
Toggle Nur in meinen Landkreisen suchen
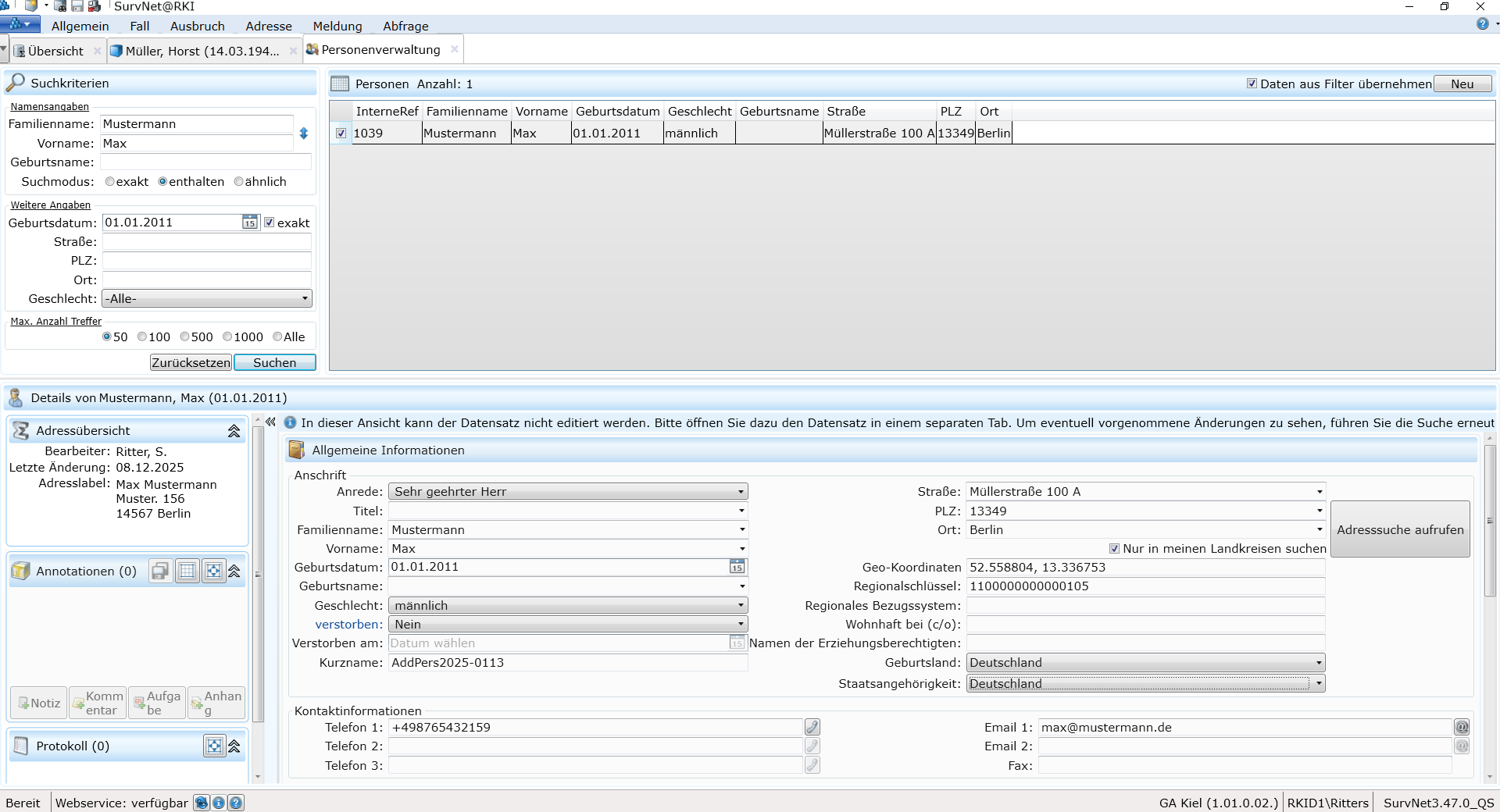pos(1114,549)
